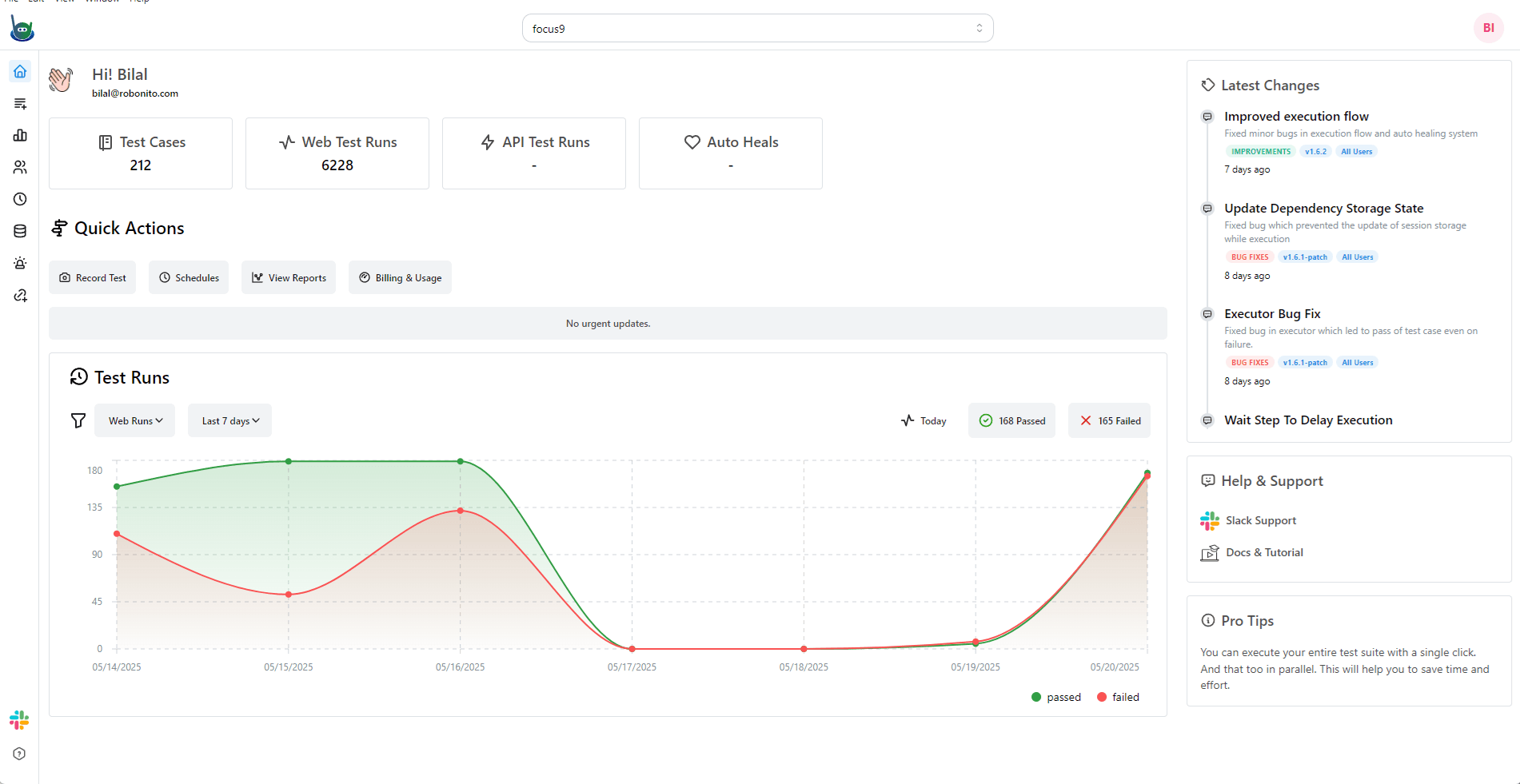Click the View Reports button

tap(289, 277)
